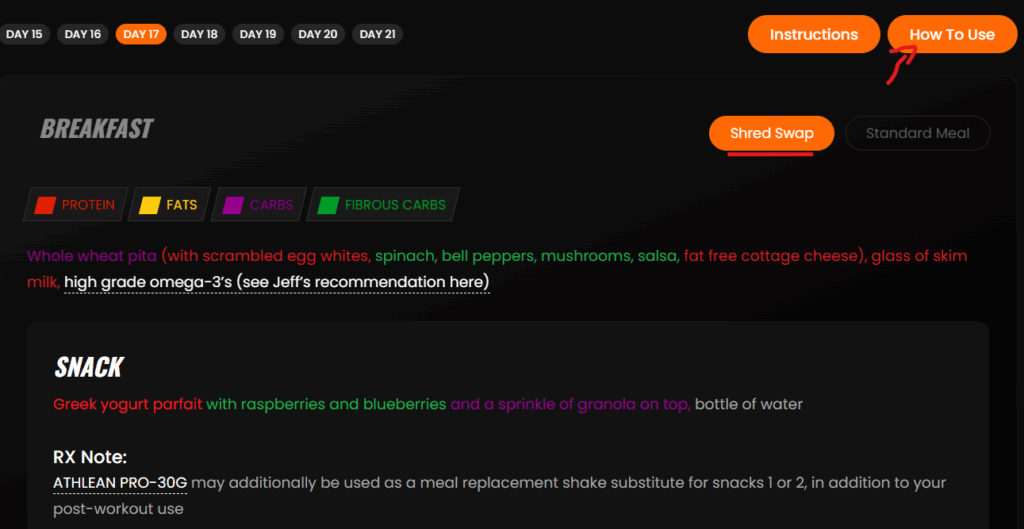
Task: Select the green Fibrous Carbs icon
Action: (328, 205)
